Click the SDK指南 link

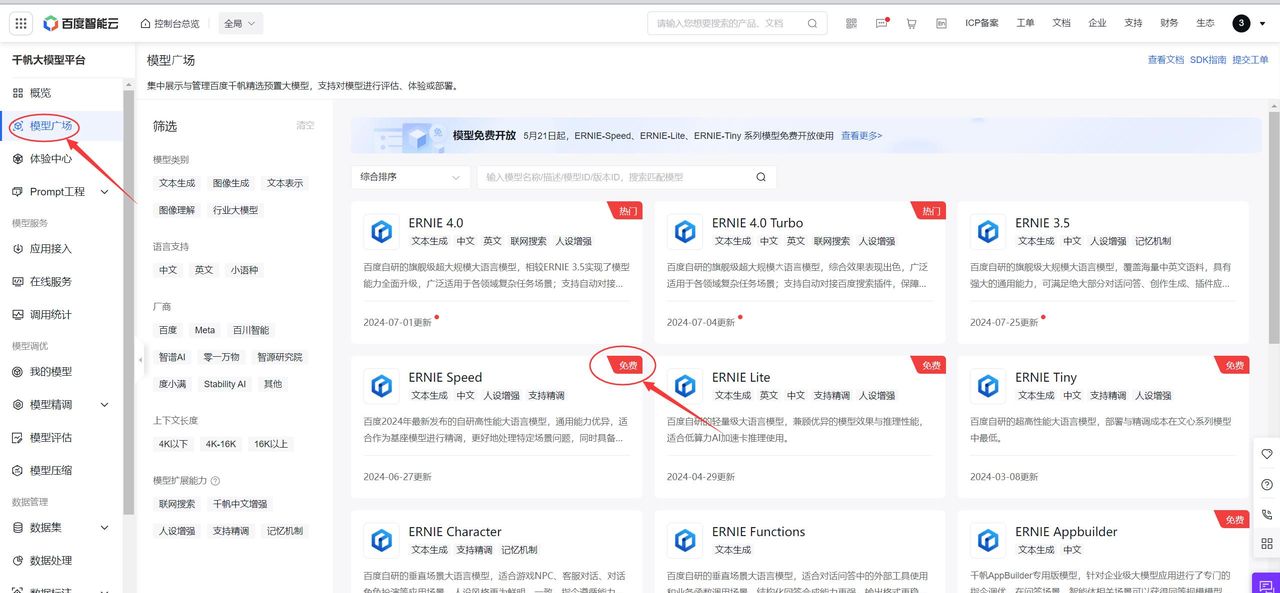[1208, 60]
